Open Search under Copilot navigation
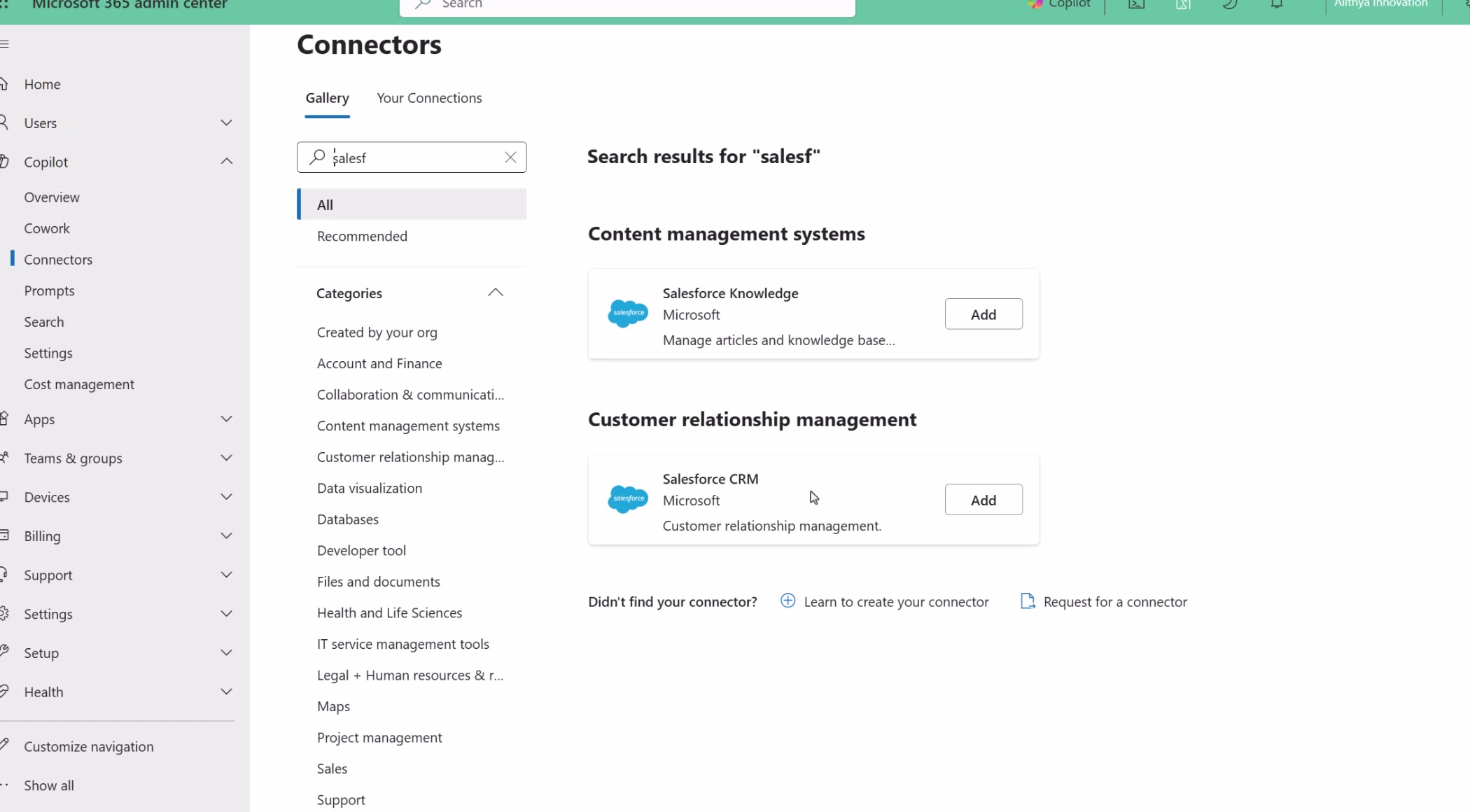This screenshot has width=1470, height=812. pyautogui.click(x=44, y=322)
